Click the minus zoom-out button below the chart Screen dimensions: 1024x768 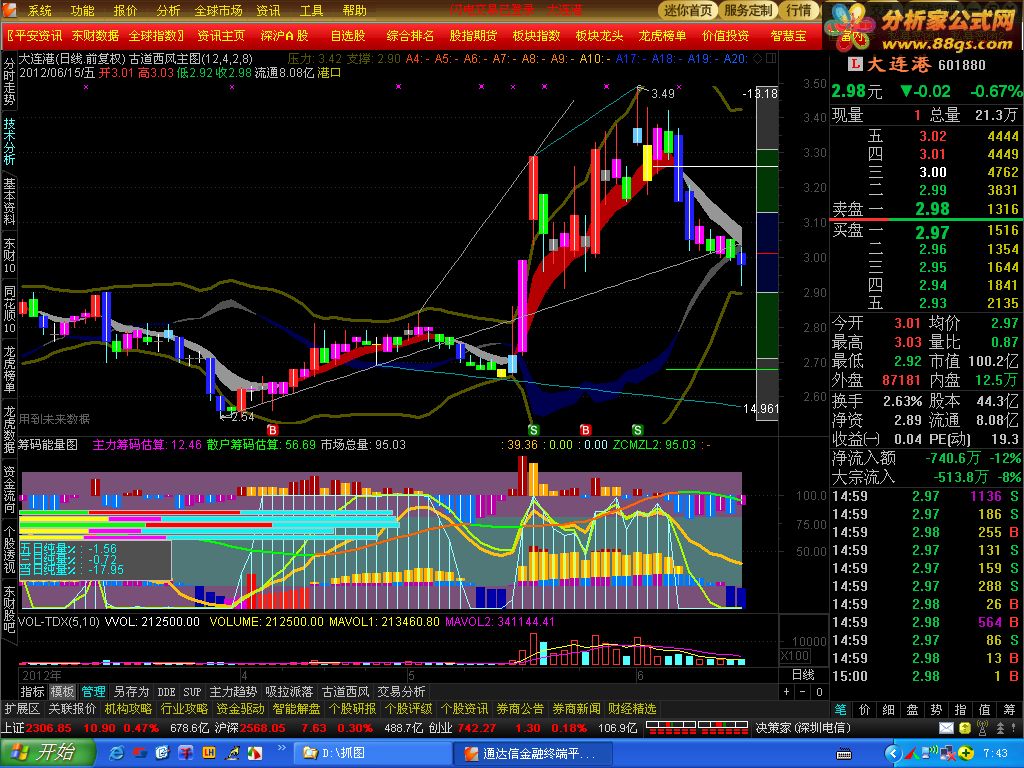pos(803,692)
